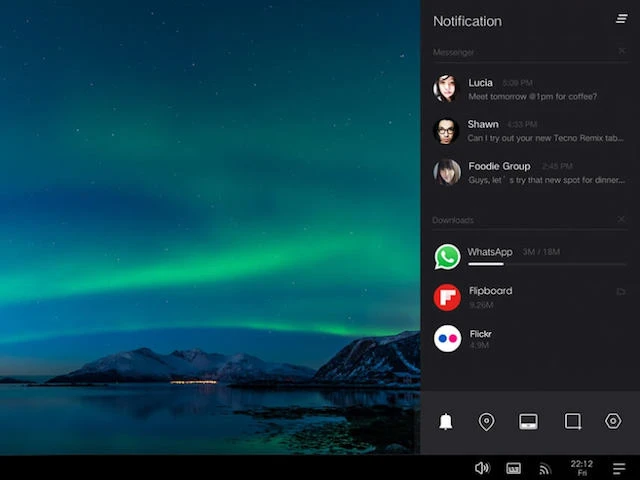The height and width of the screenshot is (480, 640).
Task: Click the keyboard icon in taskbar
Action: [x=514, y=468]
